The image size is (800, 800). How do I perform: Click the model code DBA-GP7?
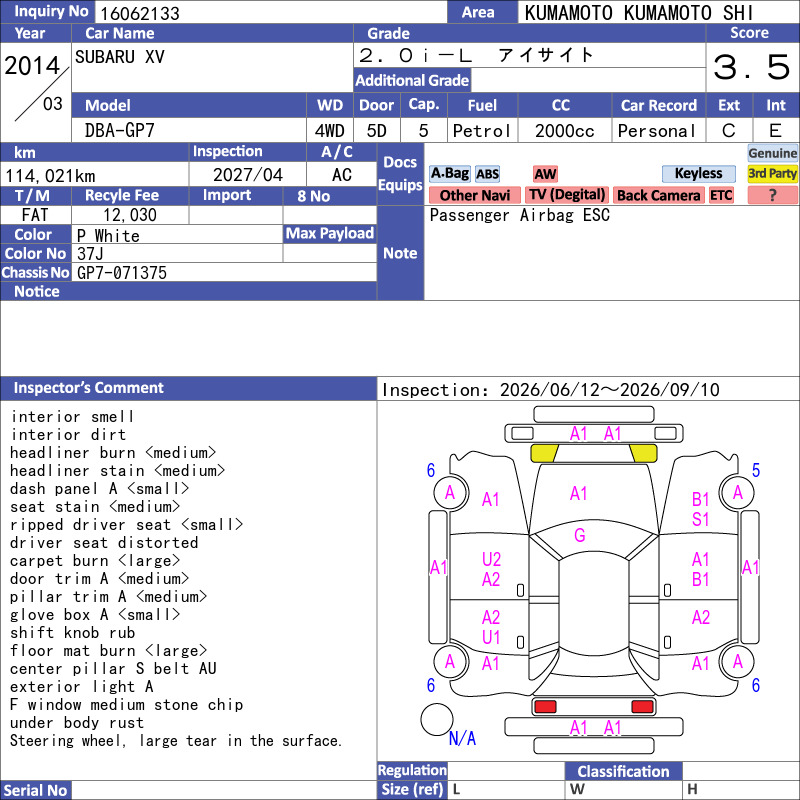click(119, 131)
